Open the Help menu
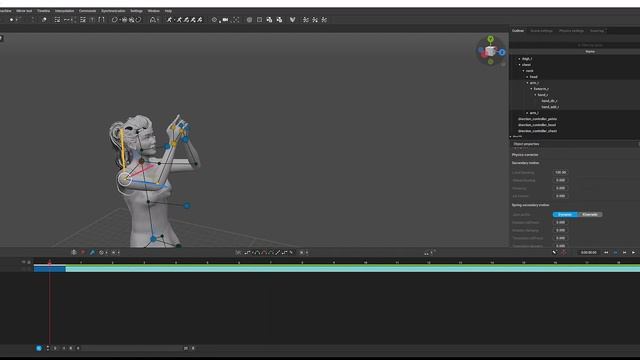 (168, 11)
